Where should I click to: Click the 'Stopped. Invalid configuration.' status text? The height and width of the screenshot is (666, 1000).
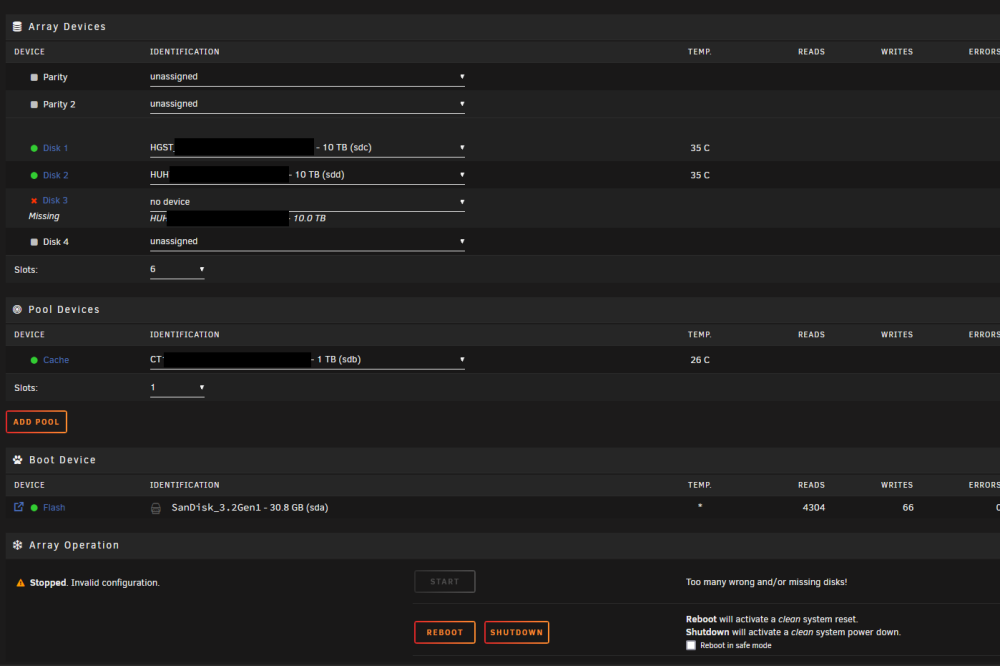click(94, 583)
